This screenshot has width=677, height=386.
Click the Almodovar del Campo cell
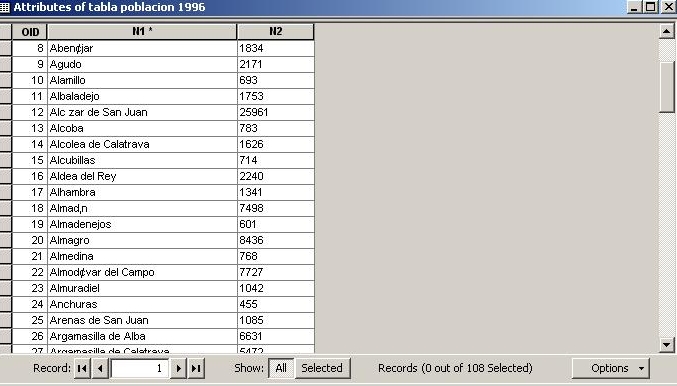click(x=142, y=272)
